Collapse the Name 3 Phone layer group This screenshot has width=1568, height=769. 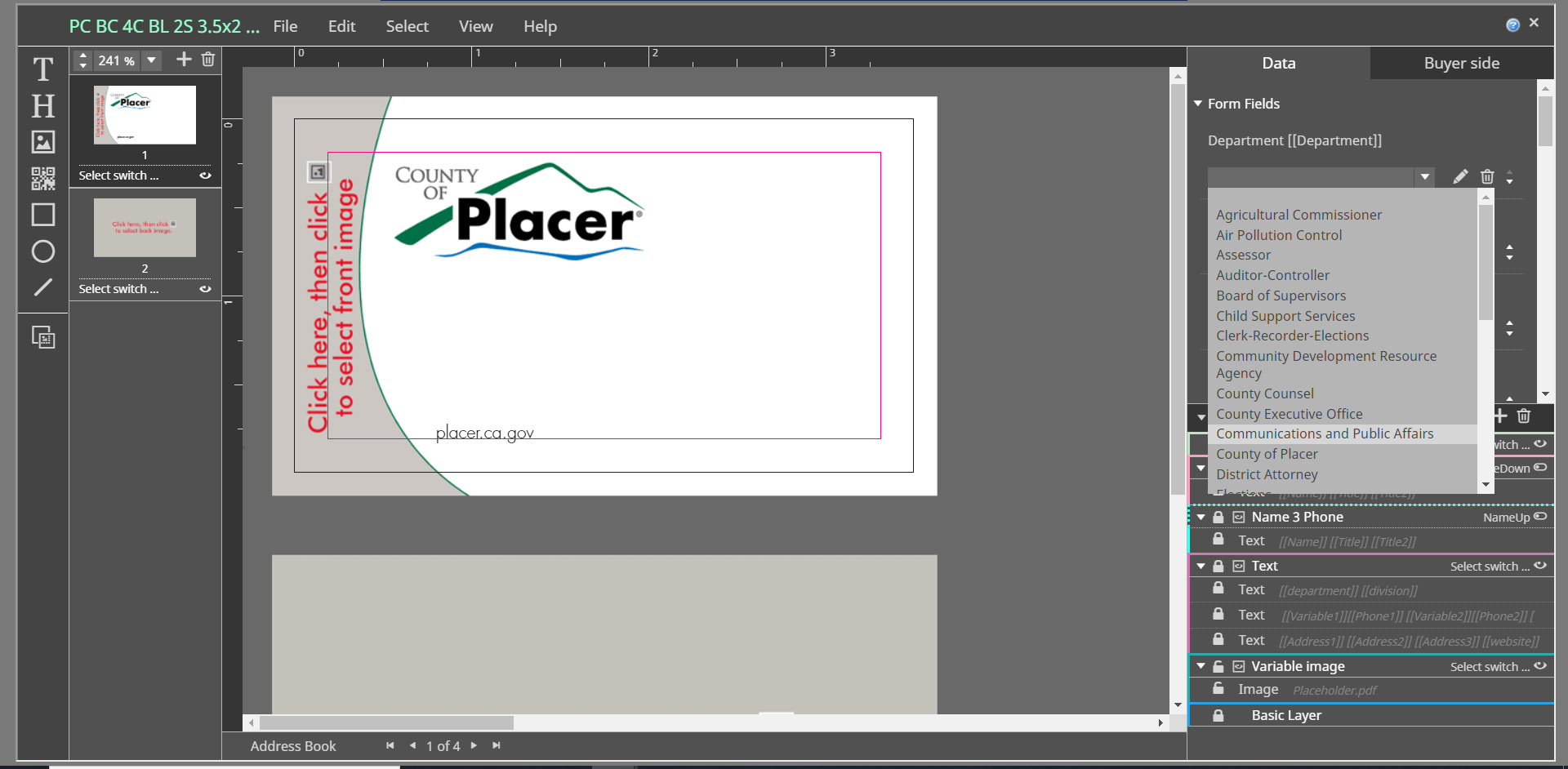point(1200,517)
